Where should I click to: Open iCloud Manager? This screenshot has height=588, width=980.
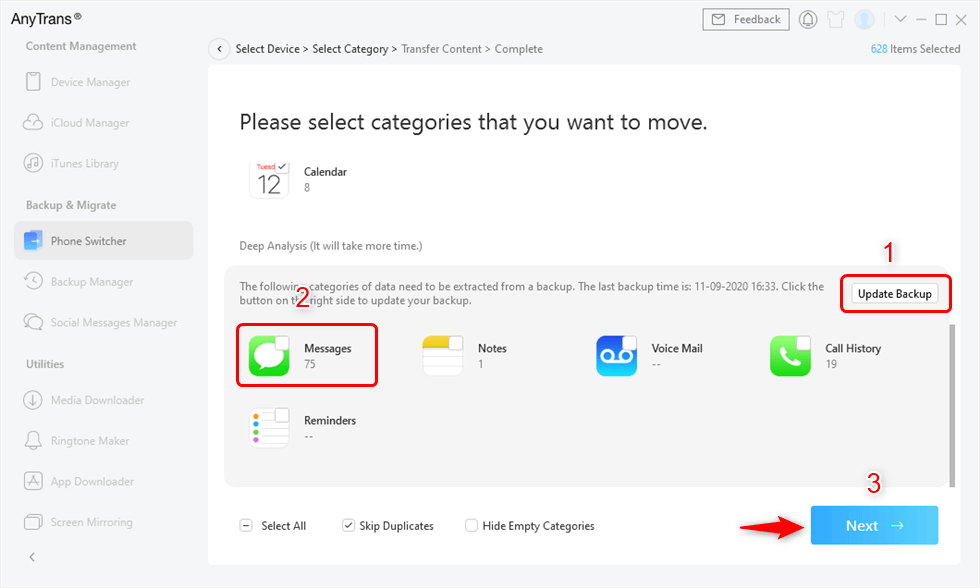click(90, 122)
